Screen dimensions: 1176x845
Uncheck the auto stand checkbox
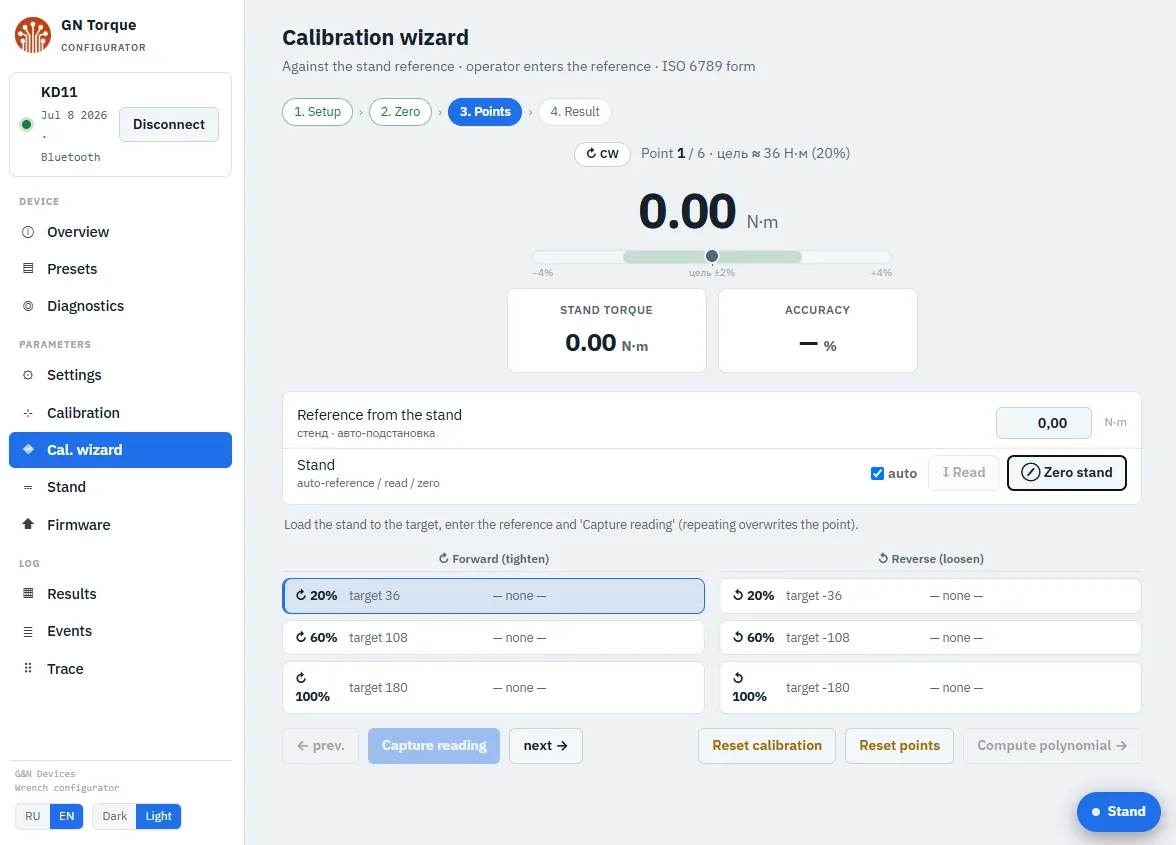pos(877,473)
